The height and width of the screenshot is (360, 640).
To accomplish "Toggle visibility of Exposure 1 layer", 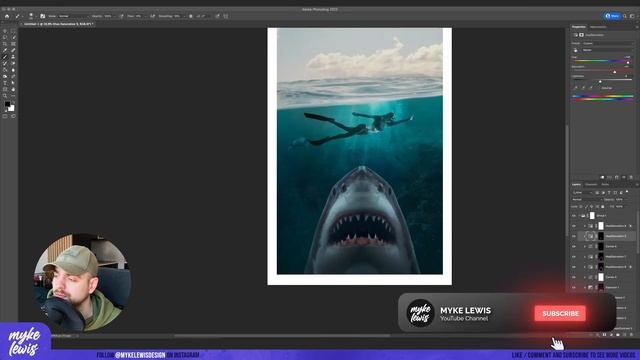I will coord(573,287).
